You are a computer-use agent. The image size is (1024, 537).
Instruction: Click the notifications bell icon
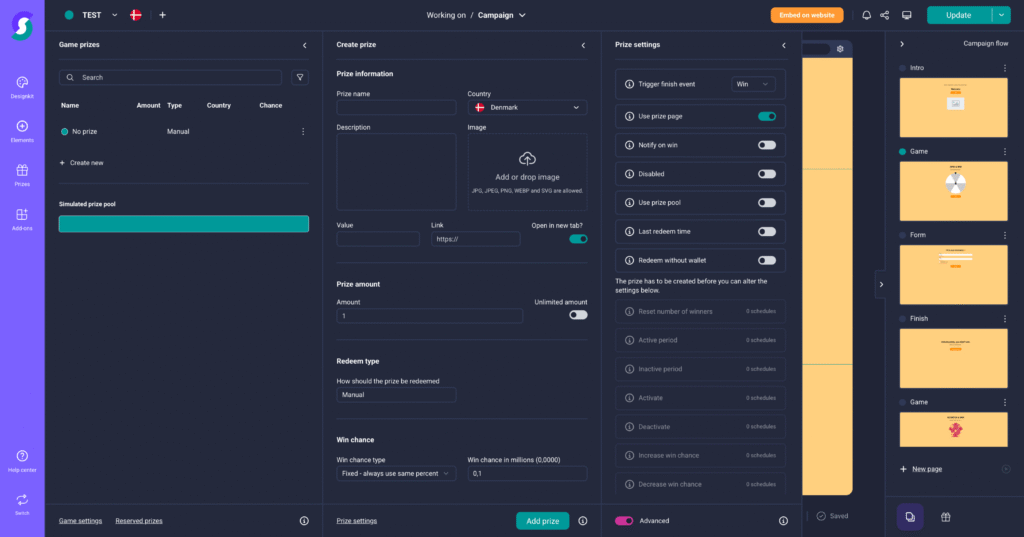click(x=866, y=15)
